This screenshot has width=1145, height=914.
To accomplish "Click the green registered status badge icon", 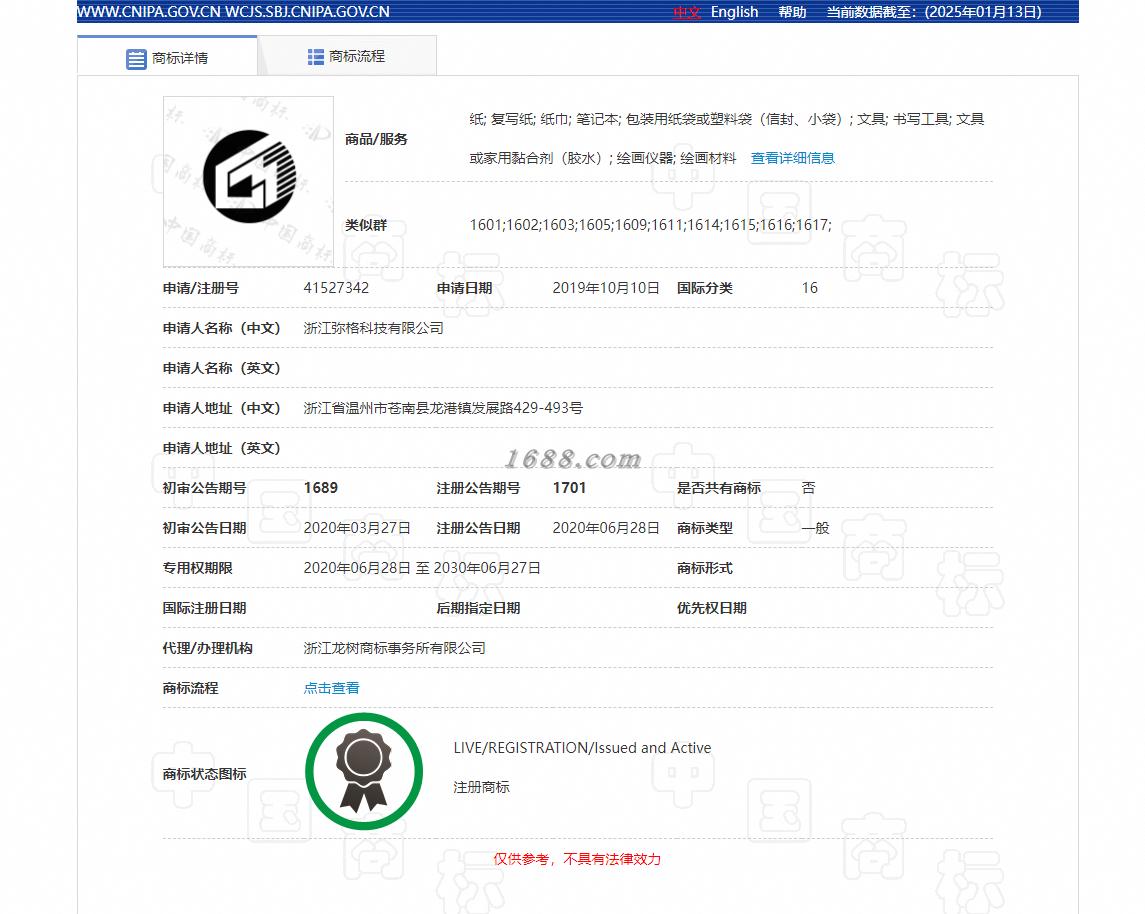I will 364,771.
